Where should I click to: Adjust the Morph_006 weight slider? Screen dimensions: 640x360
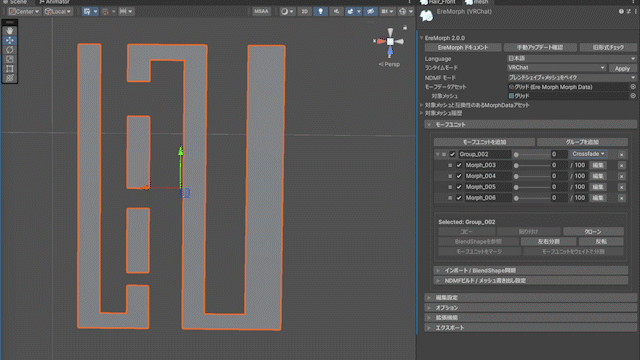(x=532, y=198)
